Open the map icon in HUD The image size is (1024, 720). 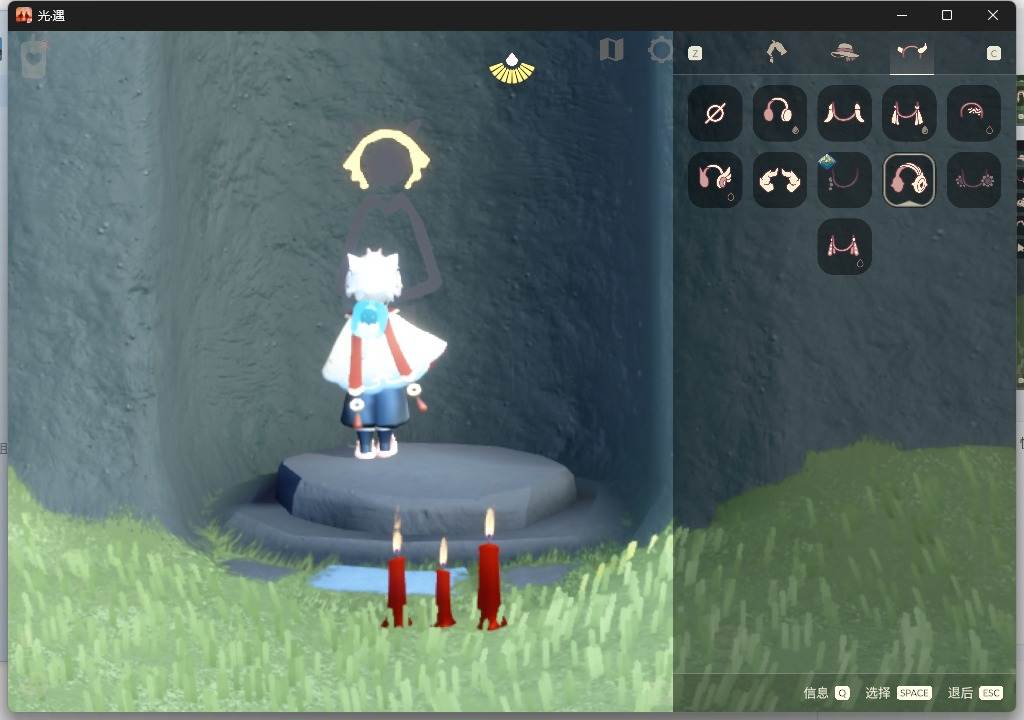pos(611,50)
